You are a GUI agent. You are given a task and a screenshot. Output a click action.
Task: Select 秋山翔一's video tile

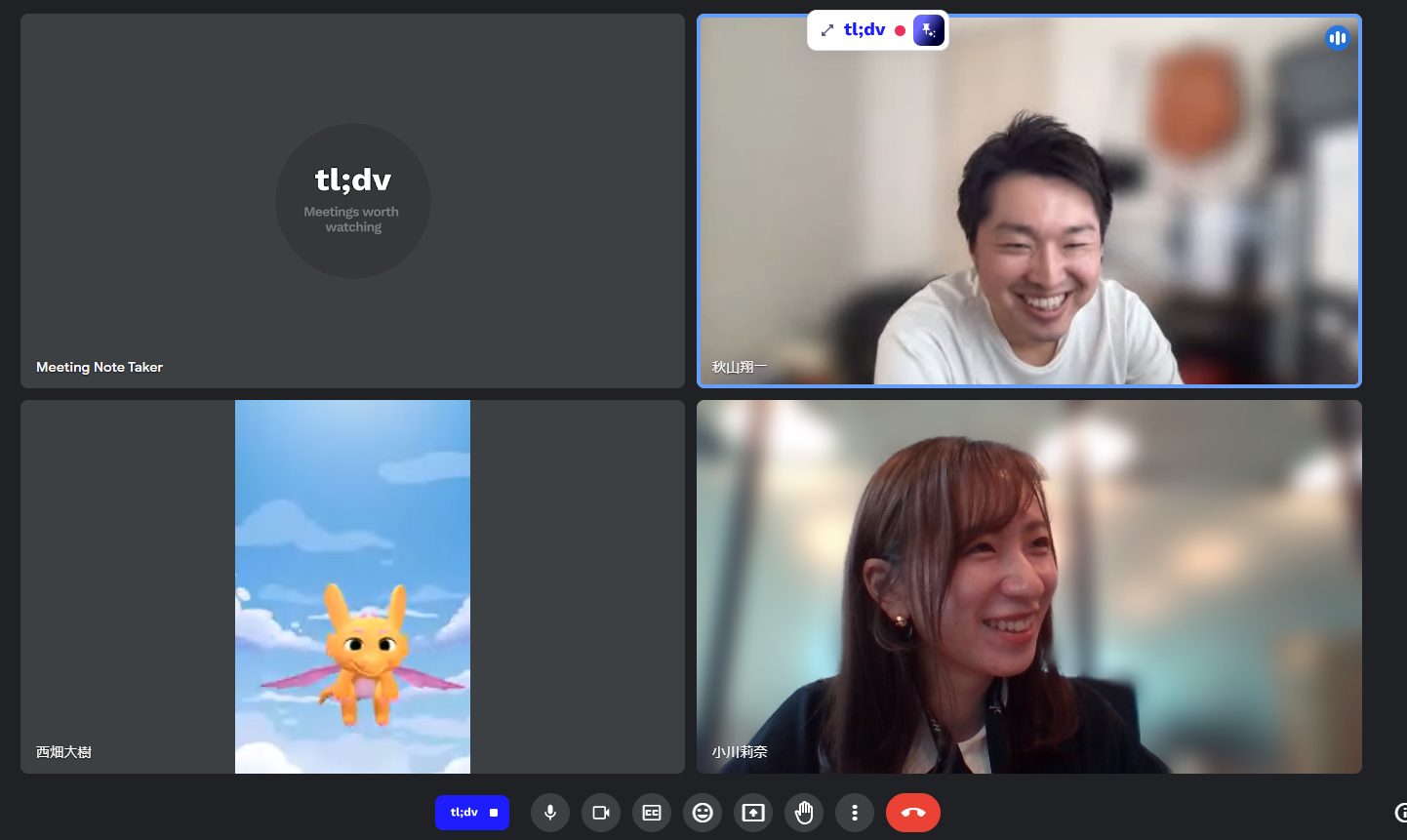click(x=1029, y=201)
